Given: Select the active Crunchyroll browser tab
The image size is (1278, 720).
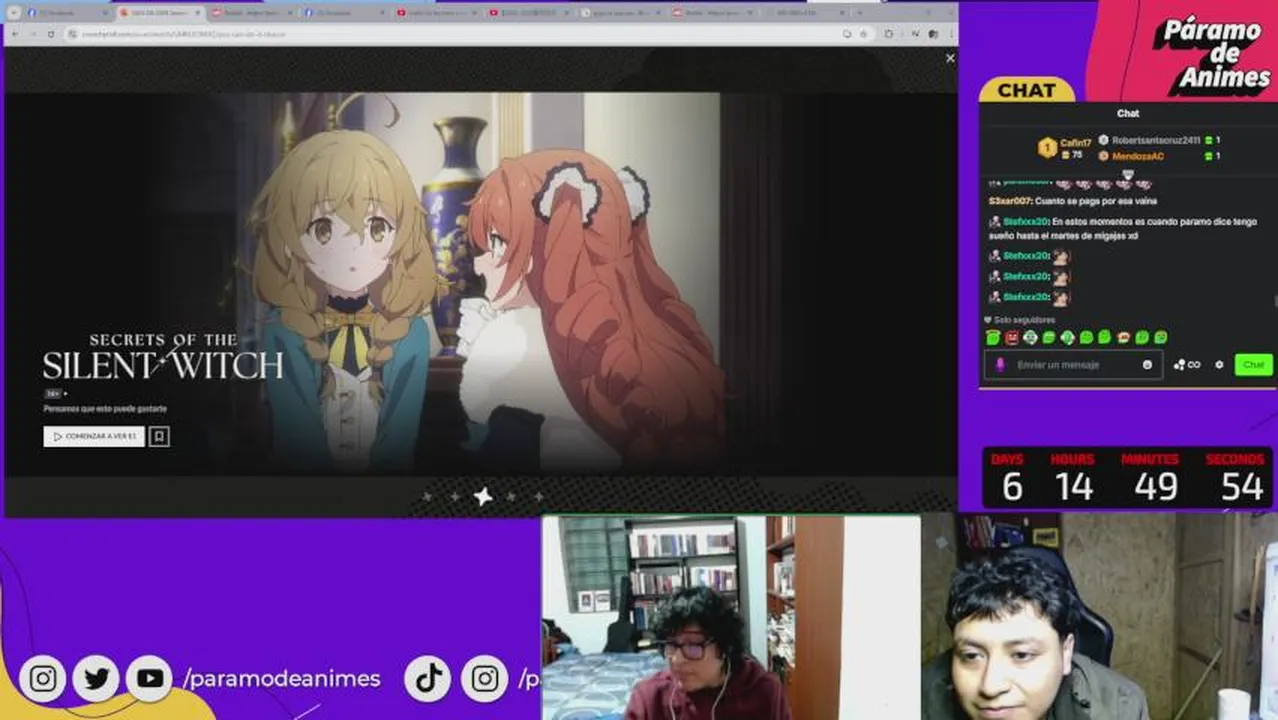Looking at the screenshot, I should (x=160, y=13).
